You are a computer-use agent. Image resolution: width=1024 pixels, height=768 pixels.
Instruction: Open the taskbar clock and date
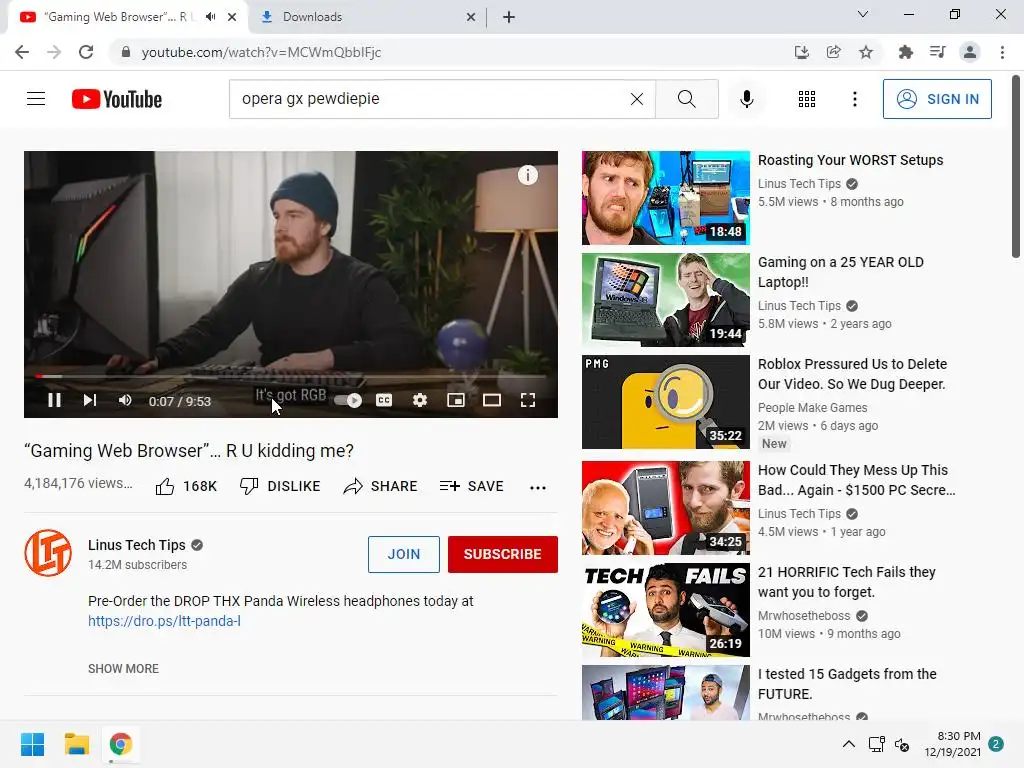click(952, 744)
